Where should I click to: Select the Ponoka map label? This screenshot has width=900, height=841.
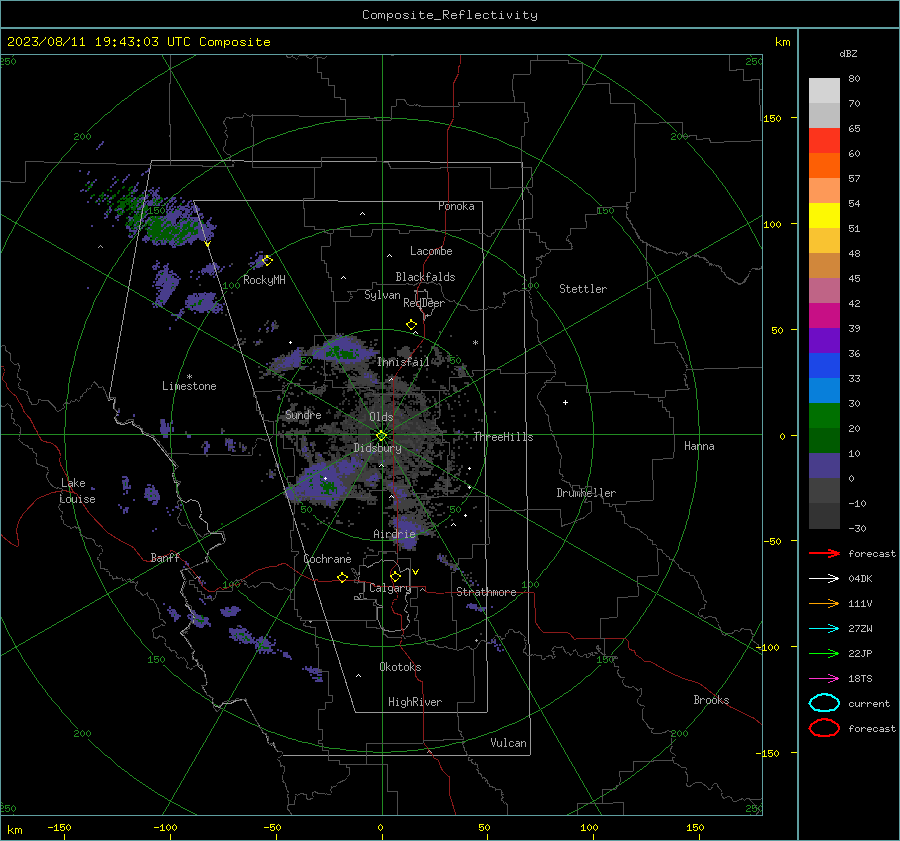[x=456, y=206]
